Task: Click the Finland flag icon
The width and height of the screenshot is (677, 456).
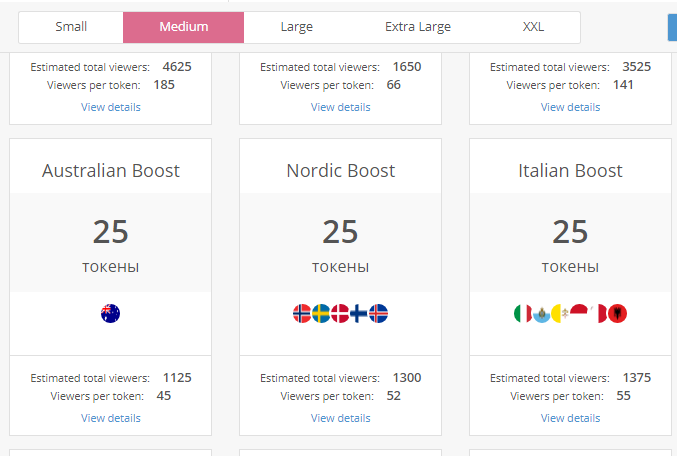Action: 359,314
